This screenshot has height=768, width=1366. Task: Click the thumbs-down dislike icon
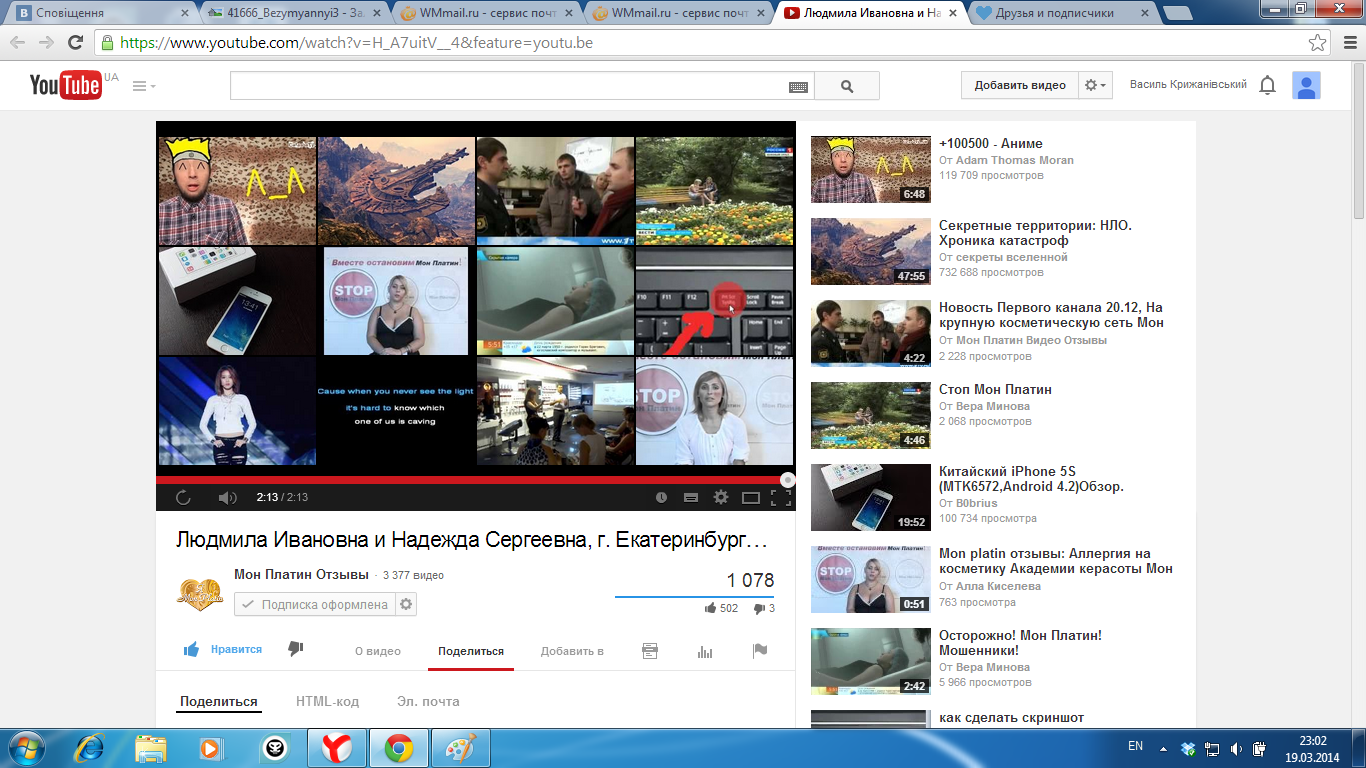(x=295, y=649)
